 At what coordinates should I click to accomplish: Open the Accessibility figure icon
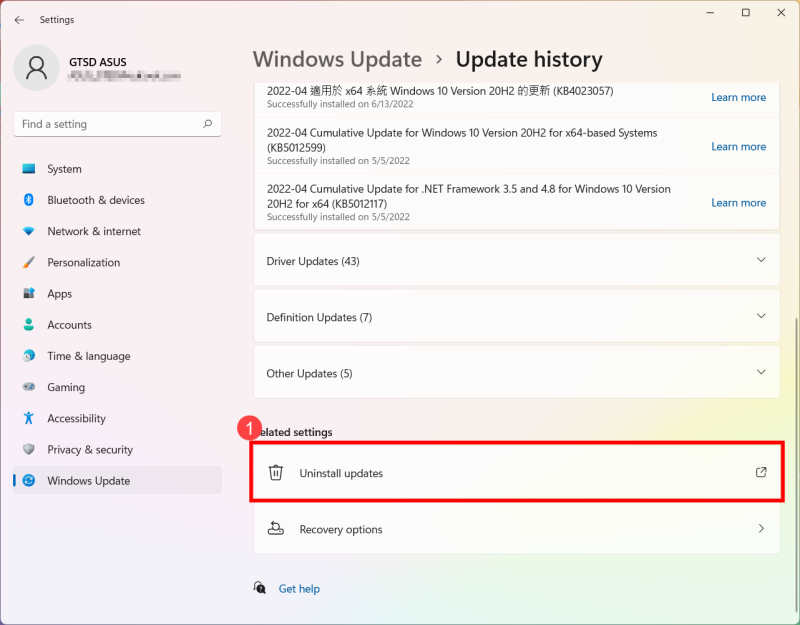click(x=29, y=418)
